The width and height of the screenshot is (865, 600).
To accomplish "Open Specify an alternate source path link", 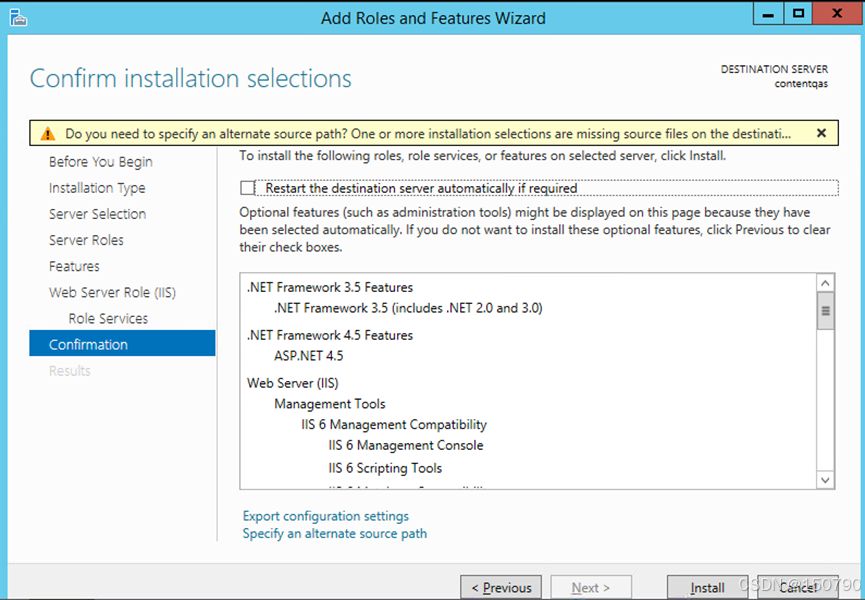I will coord(334,533).
